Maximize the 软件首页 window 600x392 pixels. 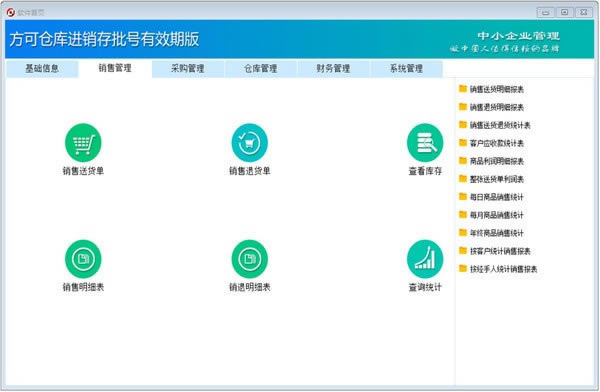point(564,12)
